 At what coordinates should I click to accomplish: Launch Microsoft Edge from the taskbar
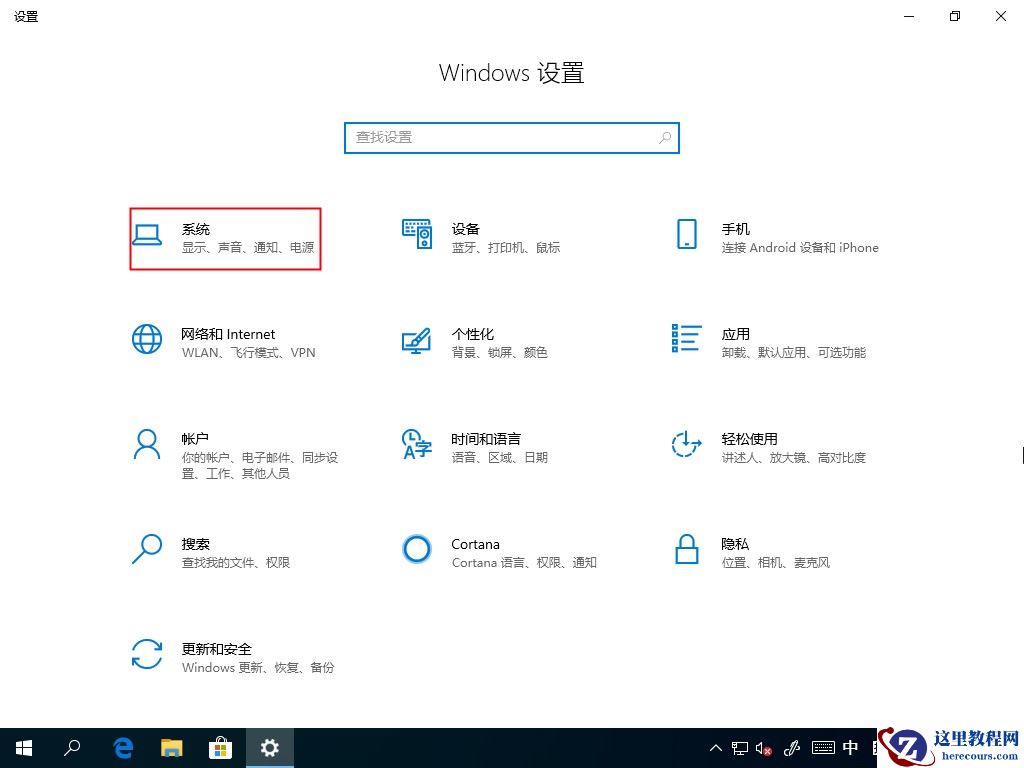point(122,747)
